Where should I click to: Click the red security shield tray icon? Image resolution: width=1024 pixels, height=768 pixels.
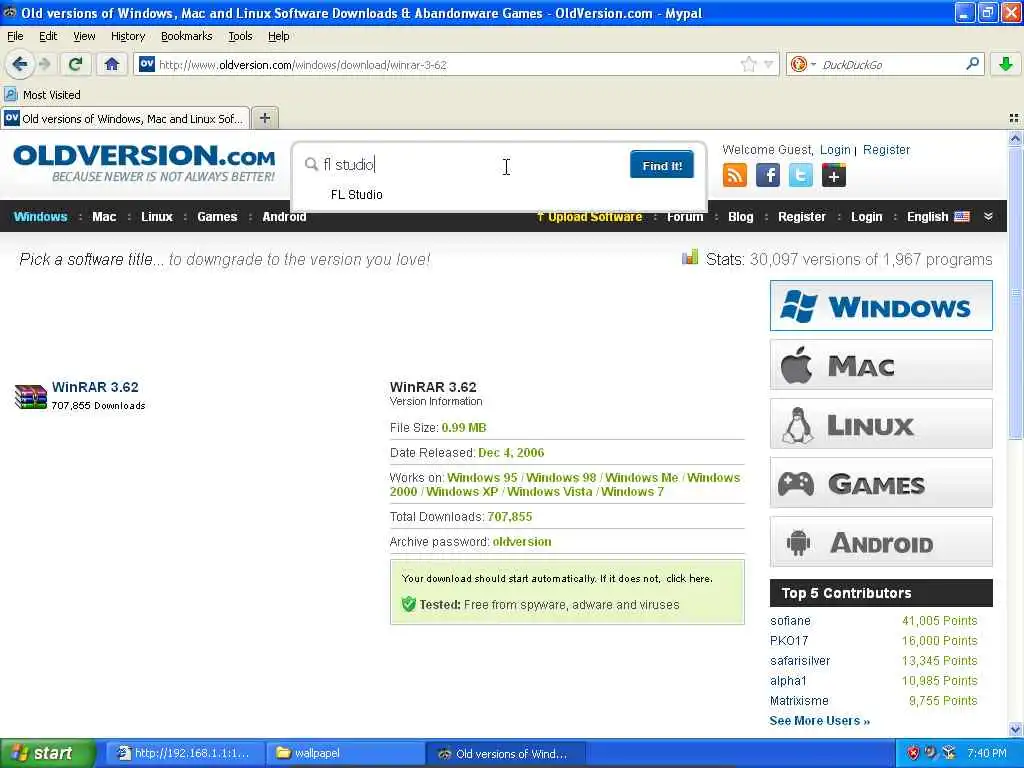point(913,754)
